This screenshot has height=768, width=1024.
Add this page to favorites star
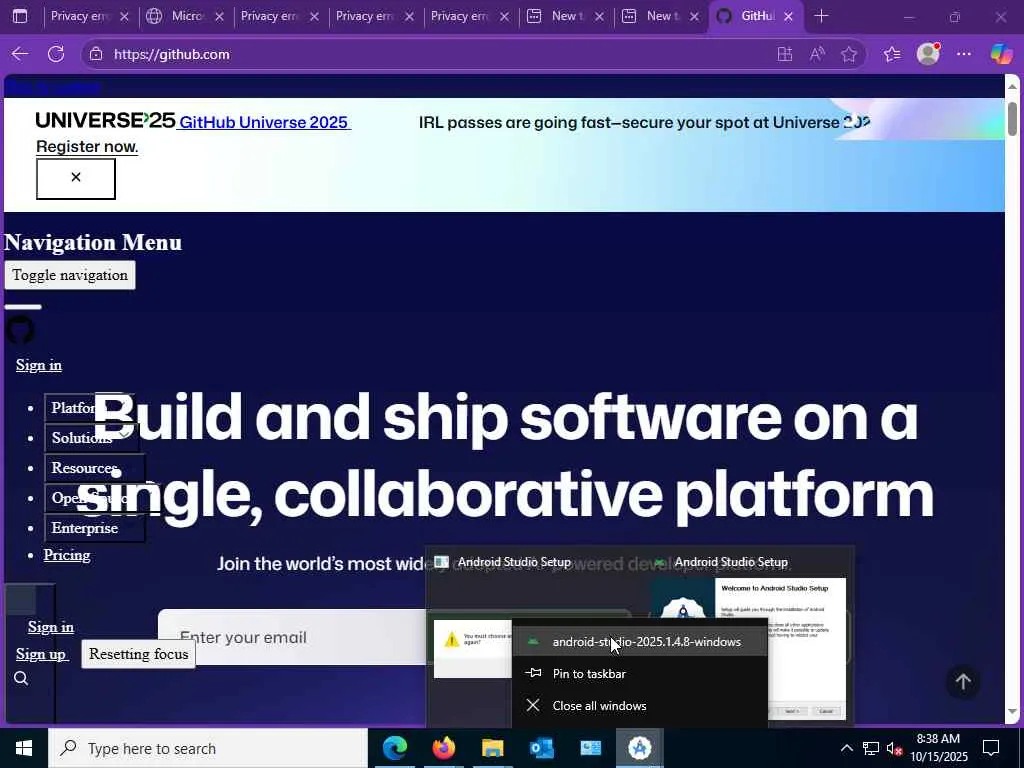(x=849, y=54)
